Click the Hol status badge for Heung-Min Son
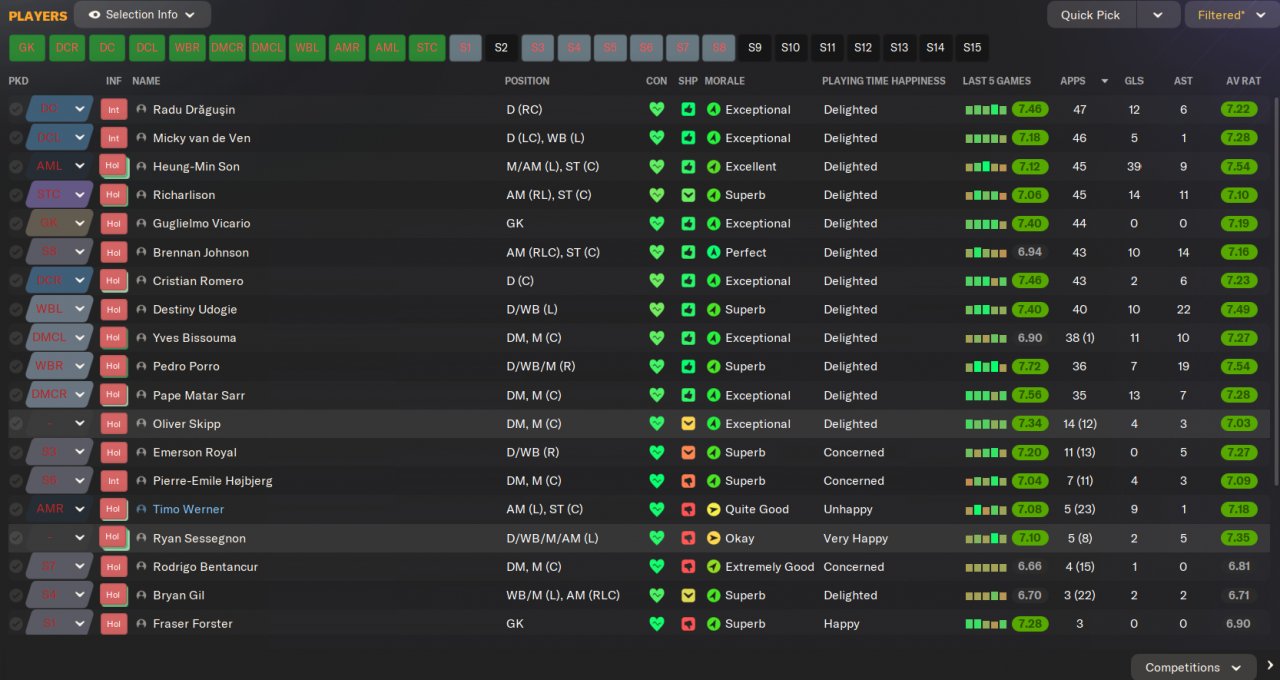Viewport: 1280px width, 680px height. point(114,167)
